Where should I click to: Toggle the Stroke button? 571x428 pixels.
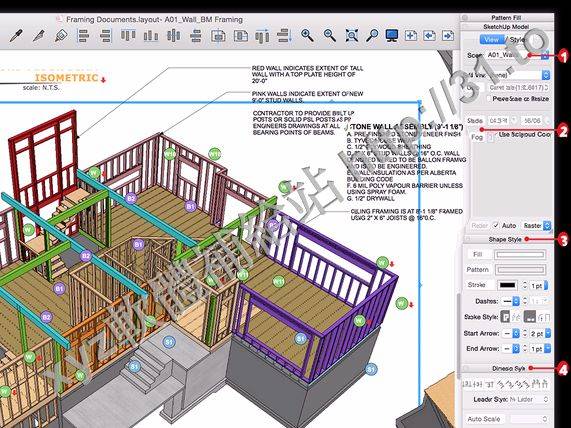[x=477, y=285]
